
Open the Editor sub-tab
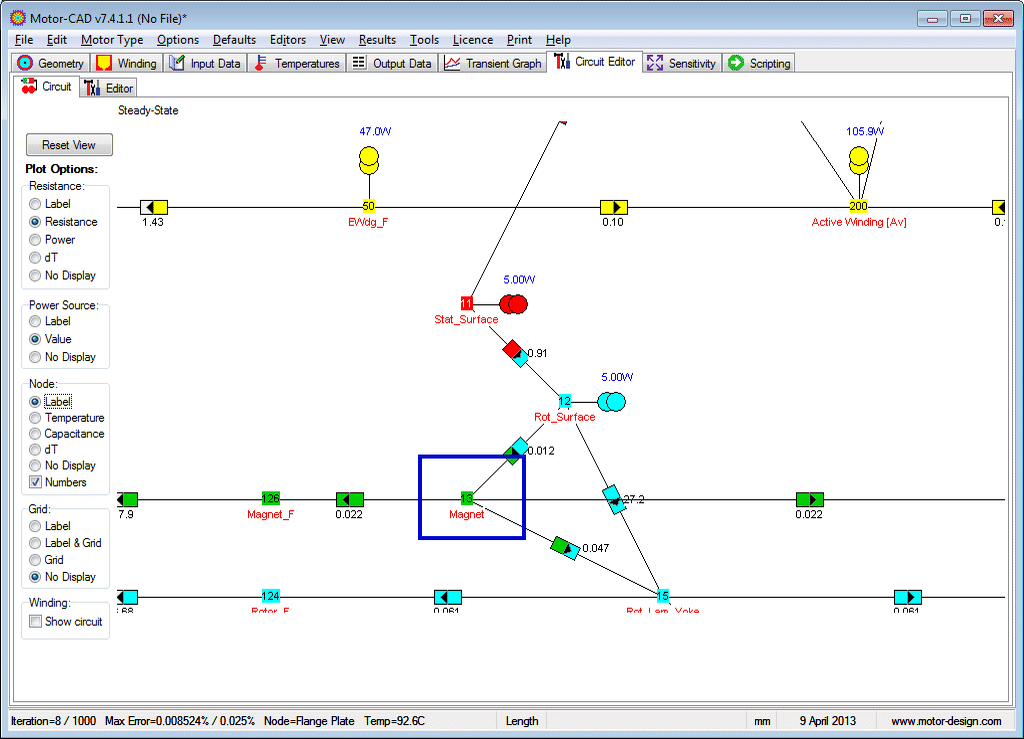(x=110, y=88)
